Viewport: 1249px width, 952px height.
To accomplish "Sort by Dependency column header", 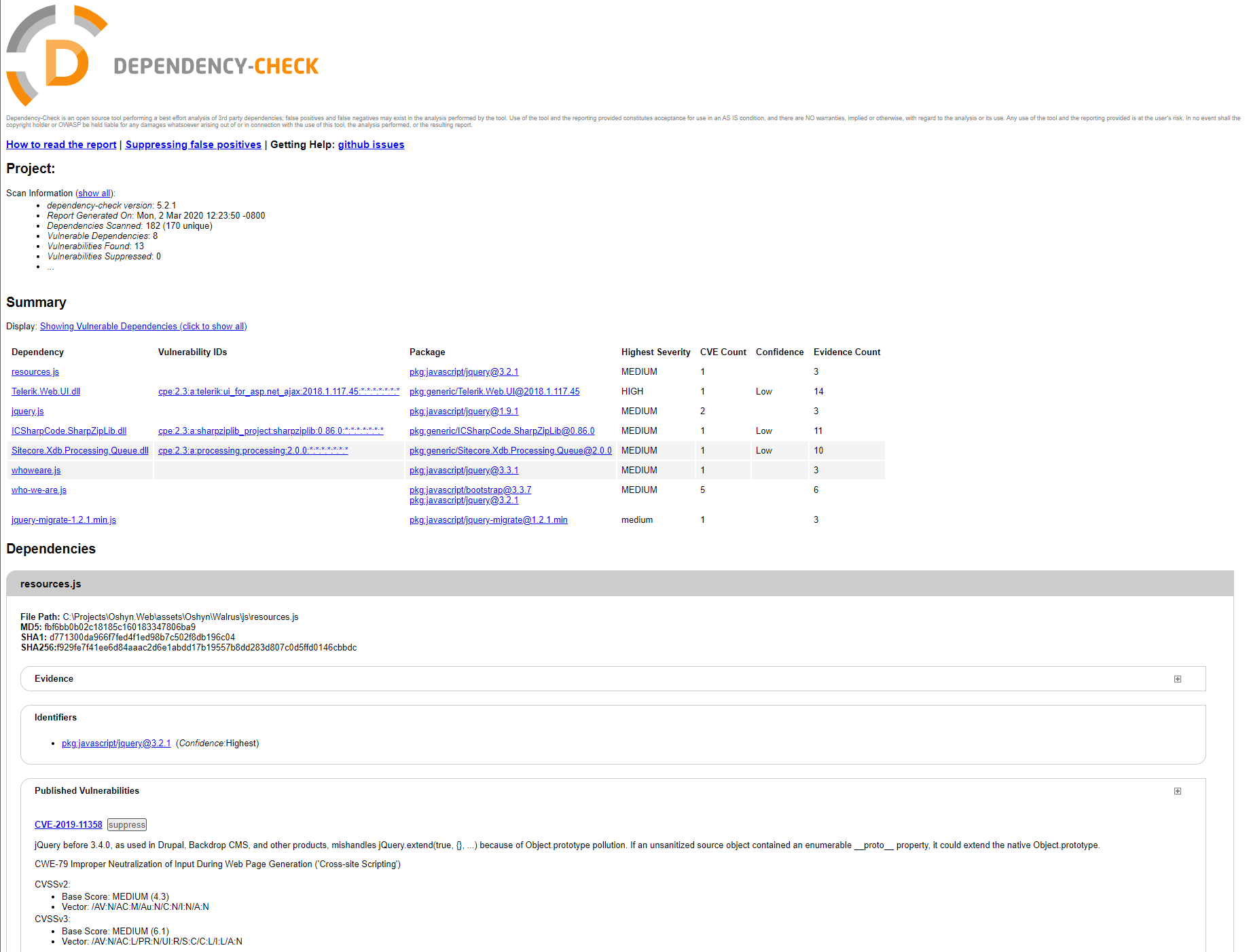I will click(37, 352).
